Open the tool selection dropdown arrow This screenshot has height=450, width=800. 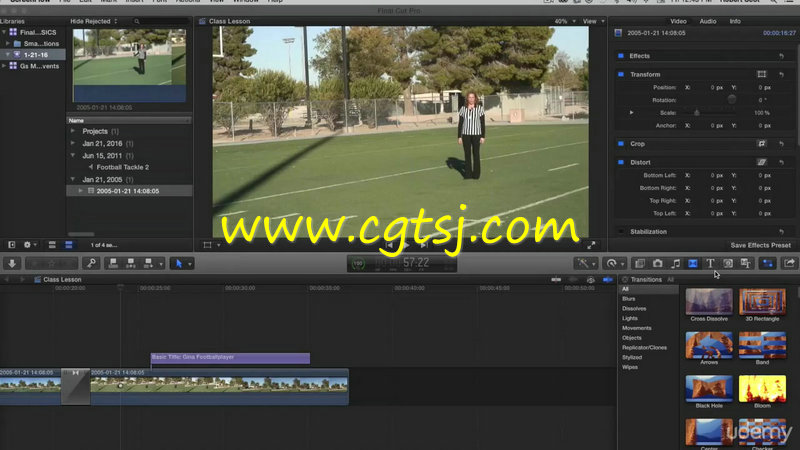[x=190, y=264]
